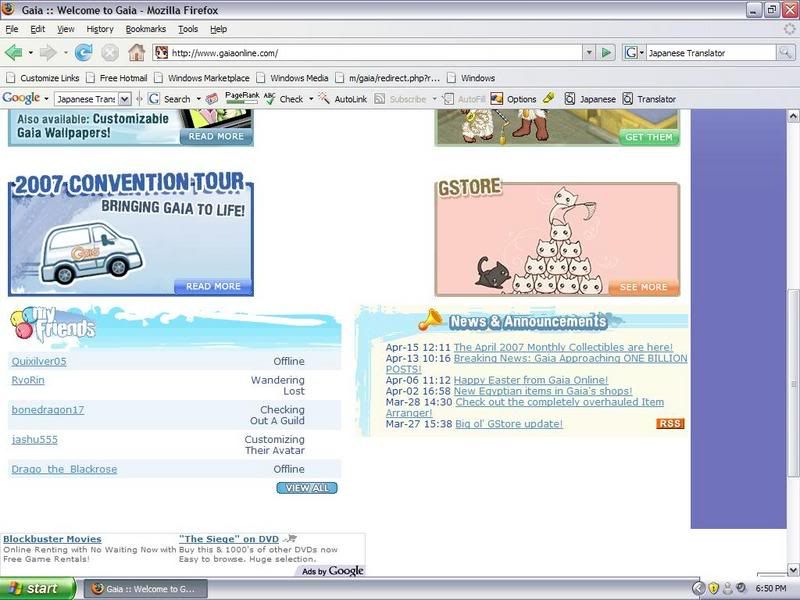Open the Customize Links bookmark
This screenshot has height=600, width=800.
click(43, 78)
